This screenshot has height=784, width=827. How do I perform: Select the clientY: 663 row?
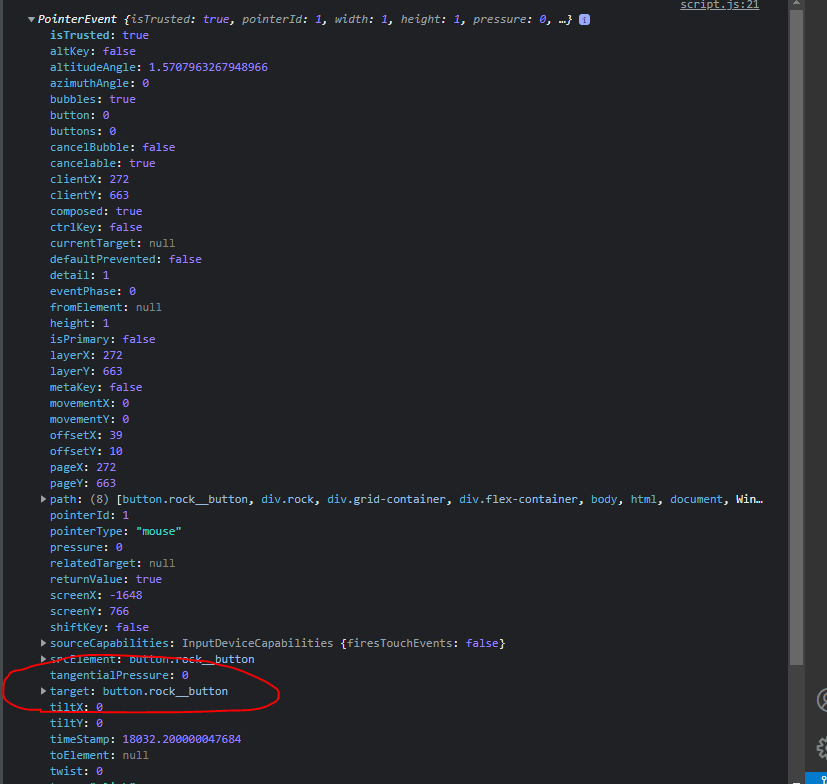click(90, 195)
